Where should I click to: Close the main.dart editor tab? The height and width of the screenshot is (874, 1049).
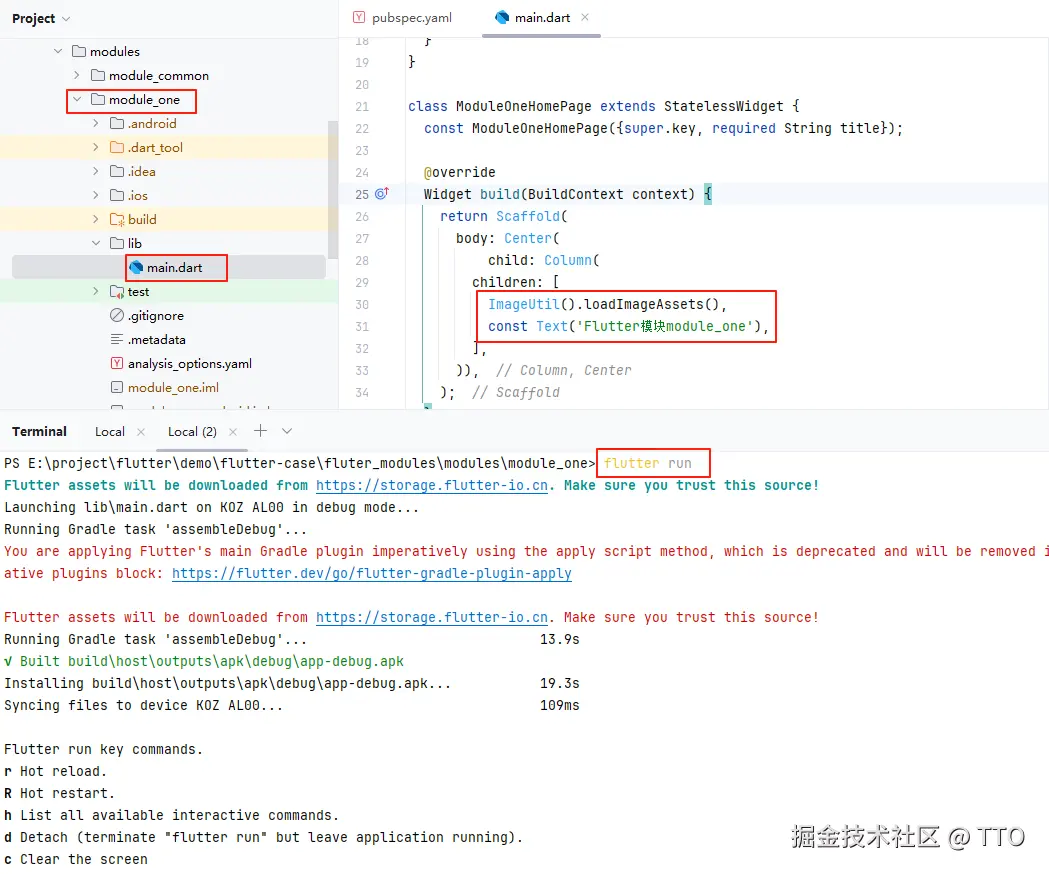coord(585,17)
